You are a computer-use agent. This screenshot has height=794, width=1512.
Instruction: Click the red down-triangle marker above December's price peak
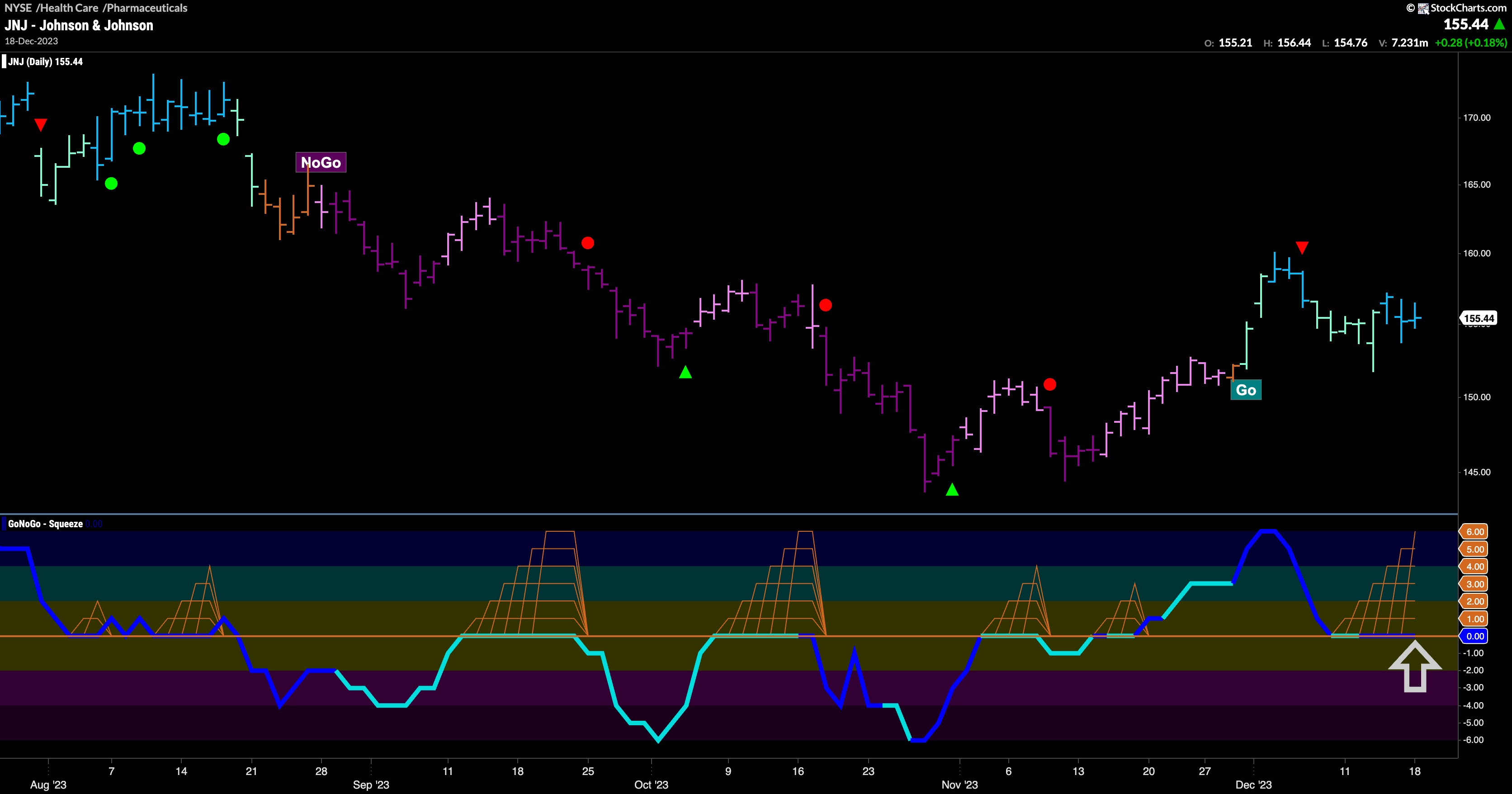(1302, 248)
